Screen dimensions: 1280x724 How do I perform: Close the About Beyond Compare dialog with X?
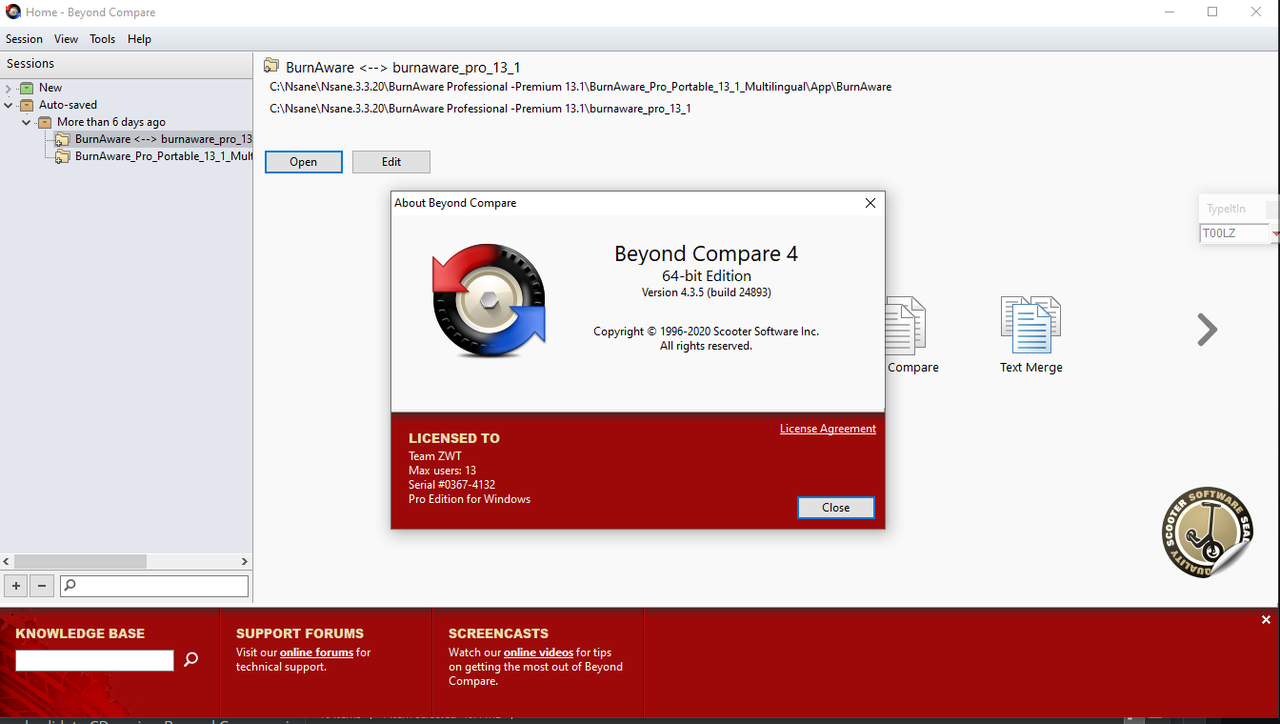click(870, 203)
